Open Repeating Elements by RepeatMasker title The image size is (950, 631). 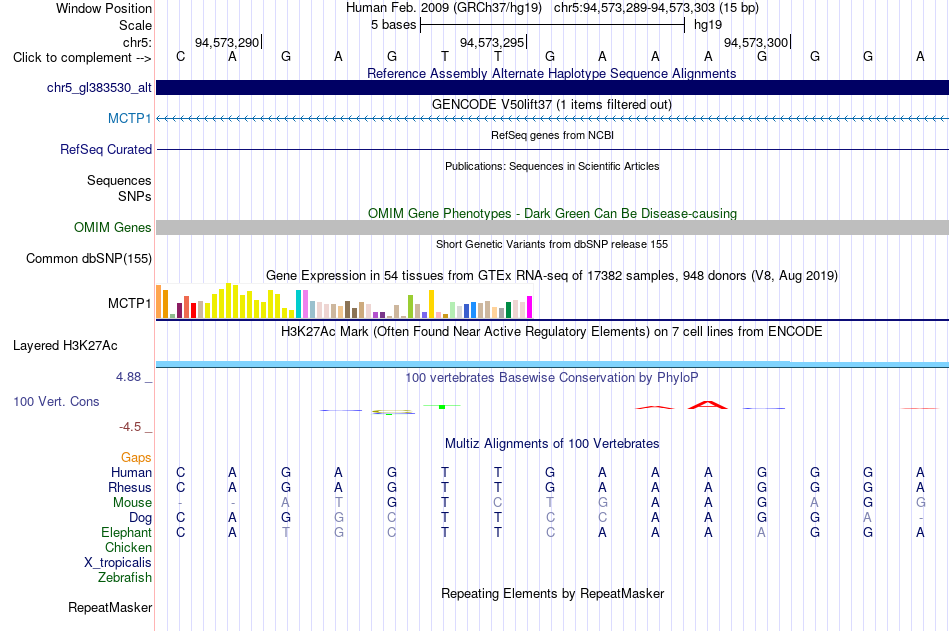(x=552, y=593)
